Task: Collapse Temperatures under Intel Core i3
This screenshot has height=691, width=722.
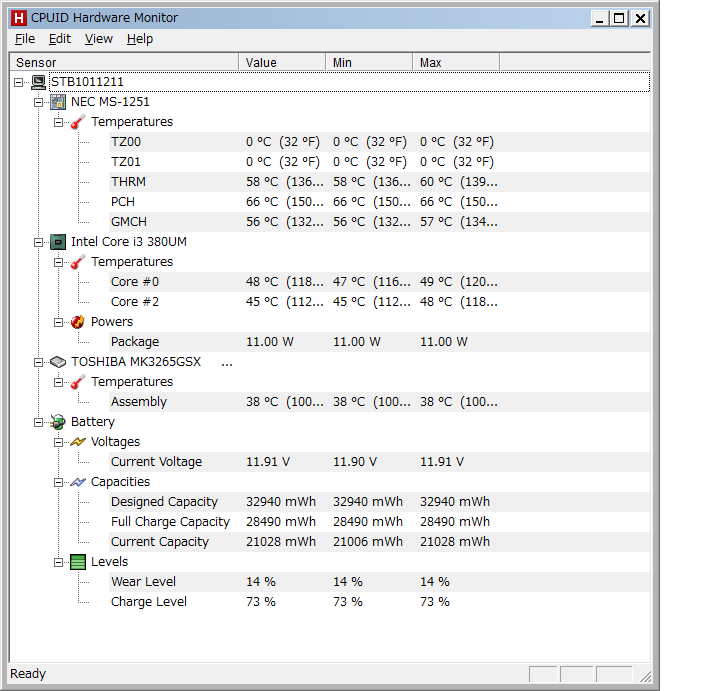Action: 58,262
